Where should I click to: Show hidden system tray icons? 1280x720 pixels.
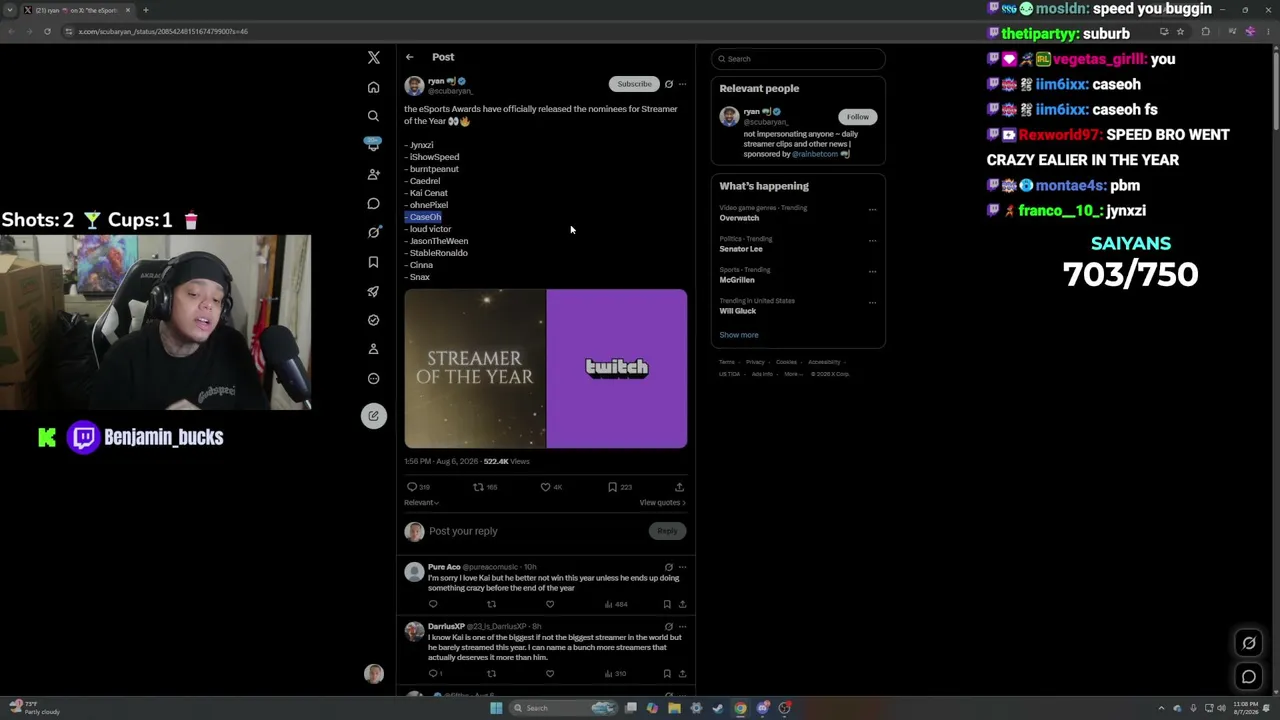[1161, 708]
